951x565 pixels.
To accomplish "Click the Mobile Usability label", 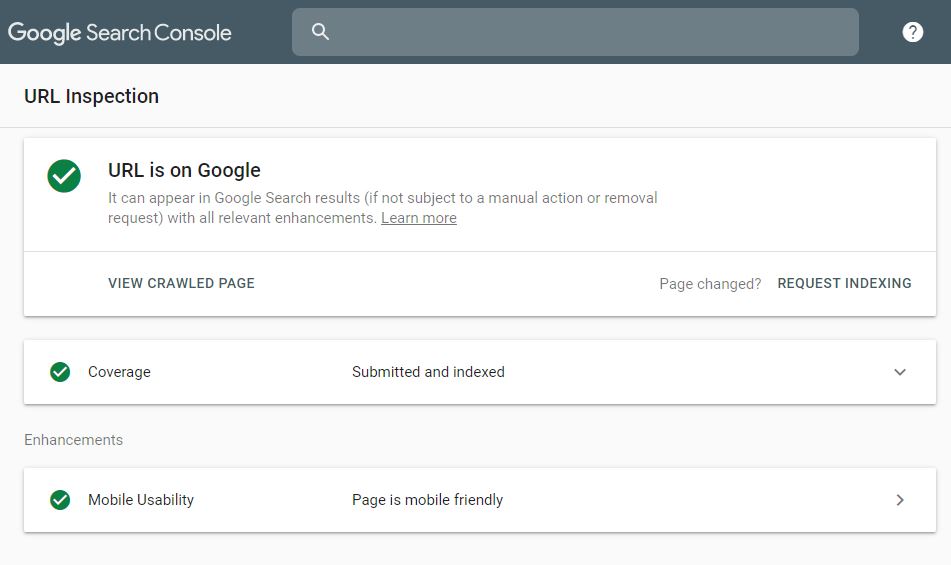I will [x=141, y=500].
